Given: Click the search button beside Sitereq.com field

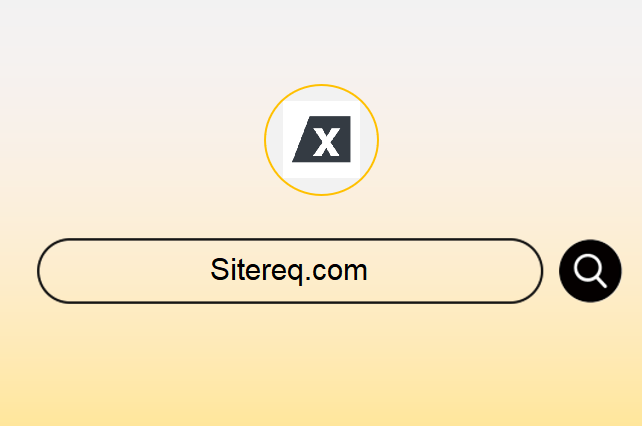Looking at the screenshot, I should pyautogui.click(x=590, y=271).
